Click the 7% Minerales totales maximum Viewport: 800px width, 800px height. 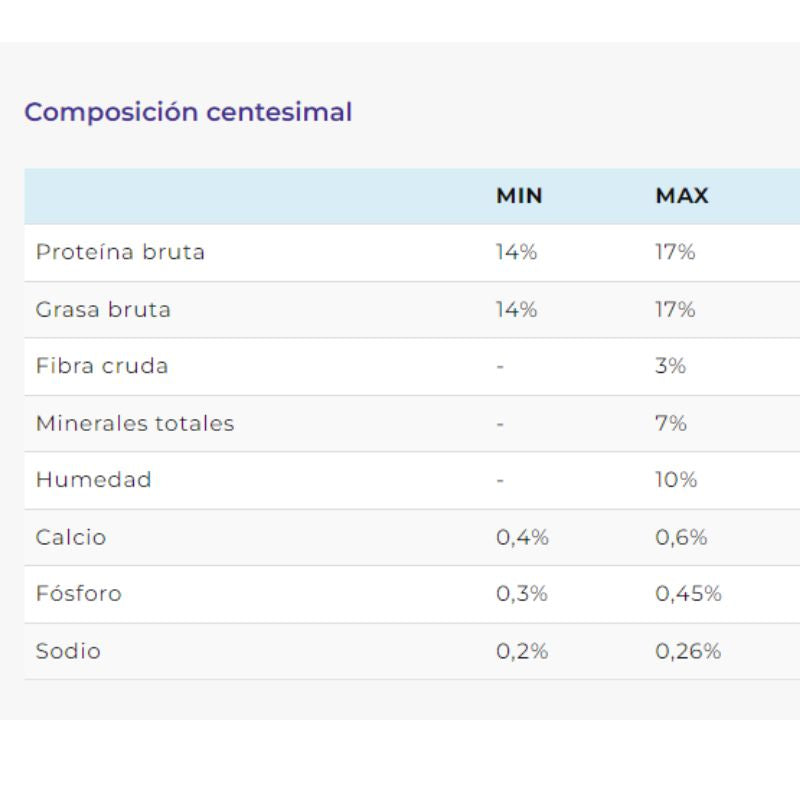(x=670, y=423)
